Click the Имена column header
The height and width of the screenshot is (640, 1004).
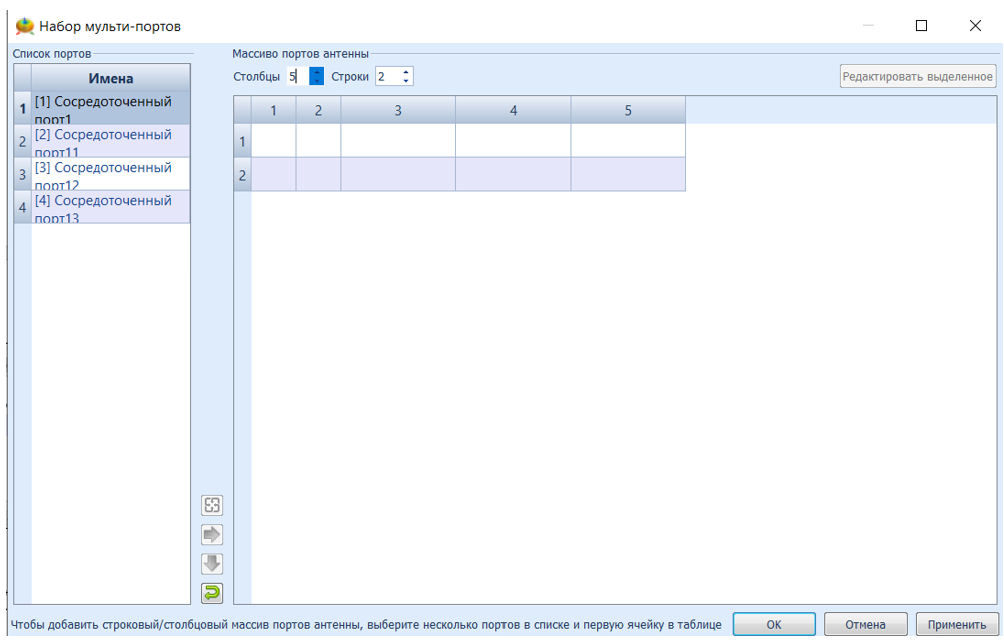coord(110,79)
